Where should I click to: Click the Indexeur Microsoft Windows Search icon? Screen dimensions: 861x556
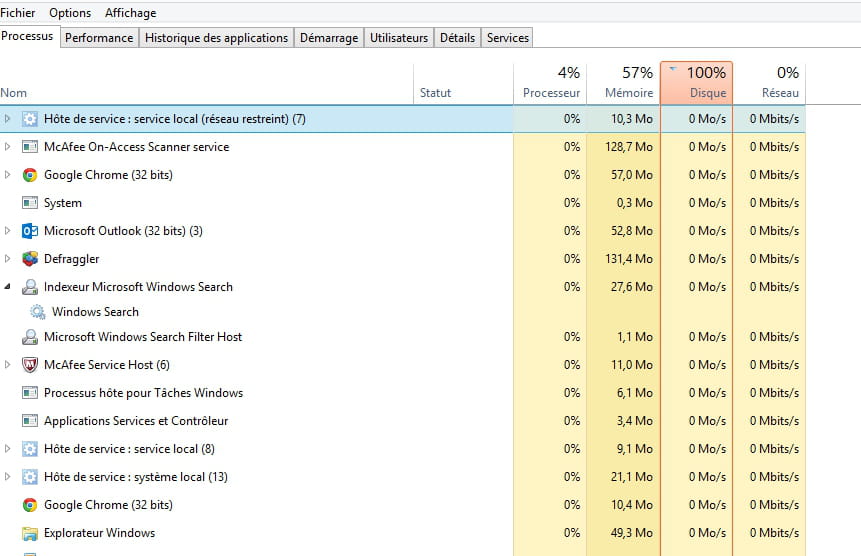pos(30,287)
